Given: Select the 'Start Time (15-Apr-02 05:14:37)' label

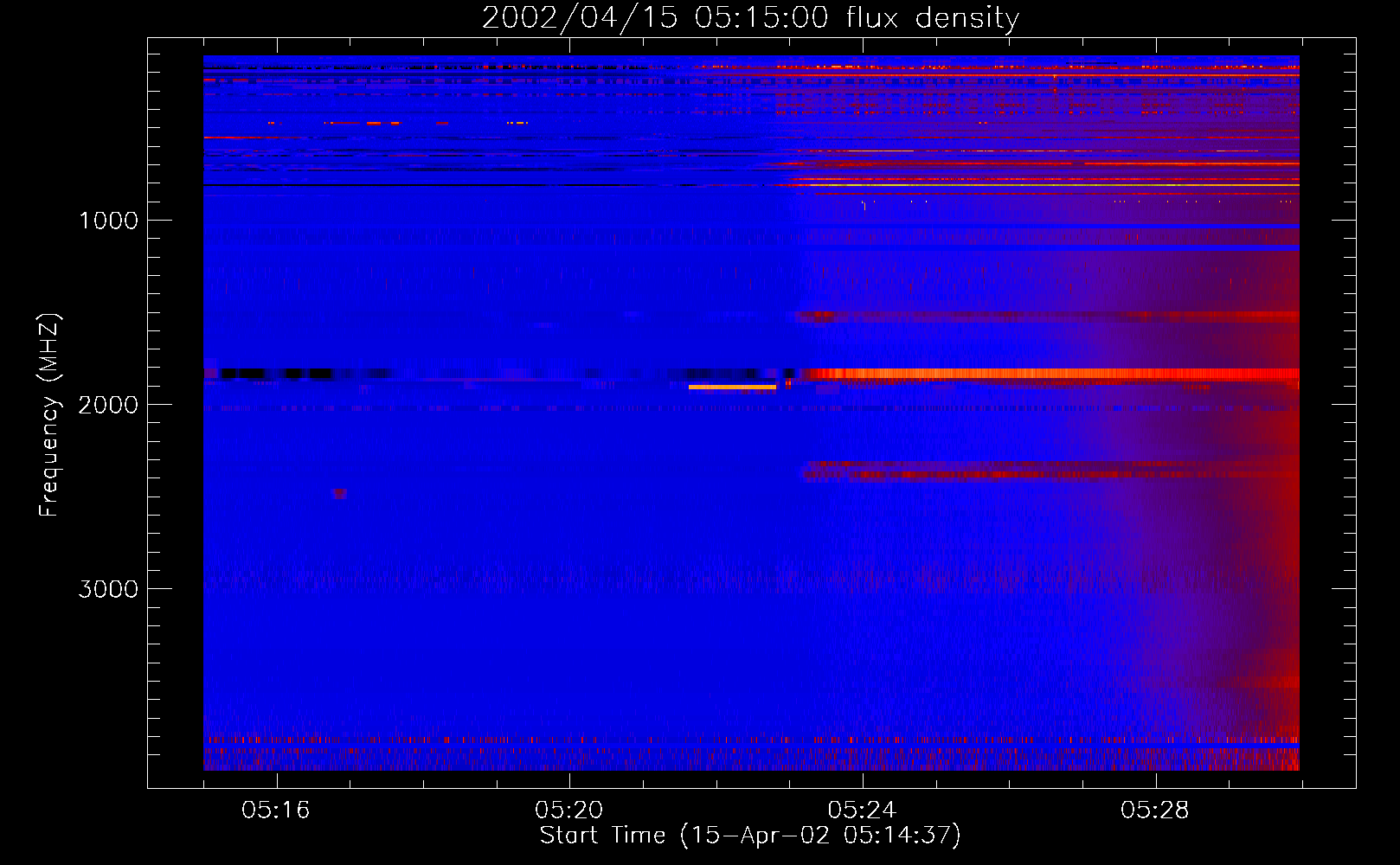Looking at the screenshot, I should (x=750, y=836).
